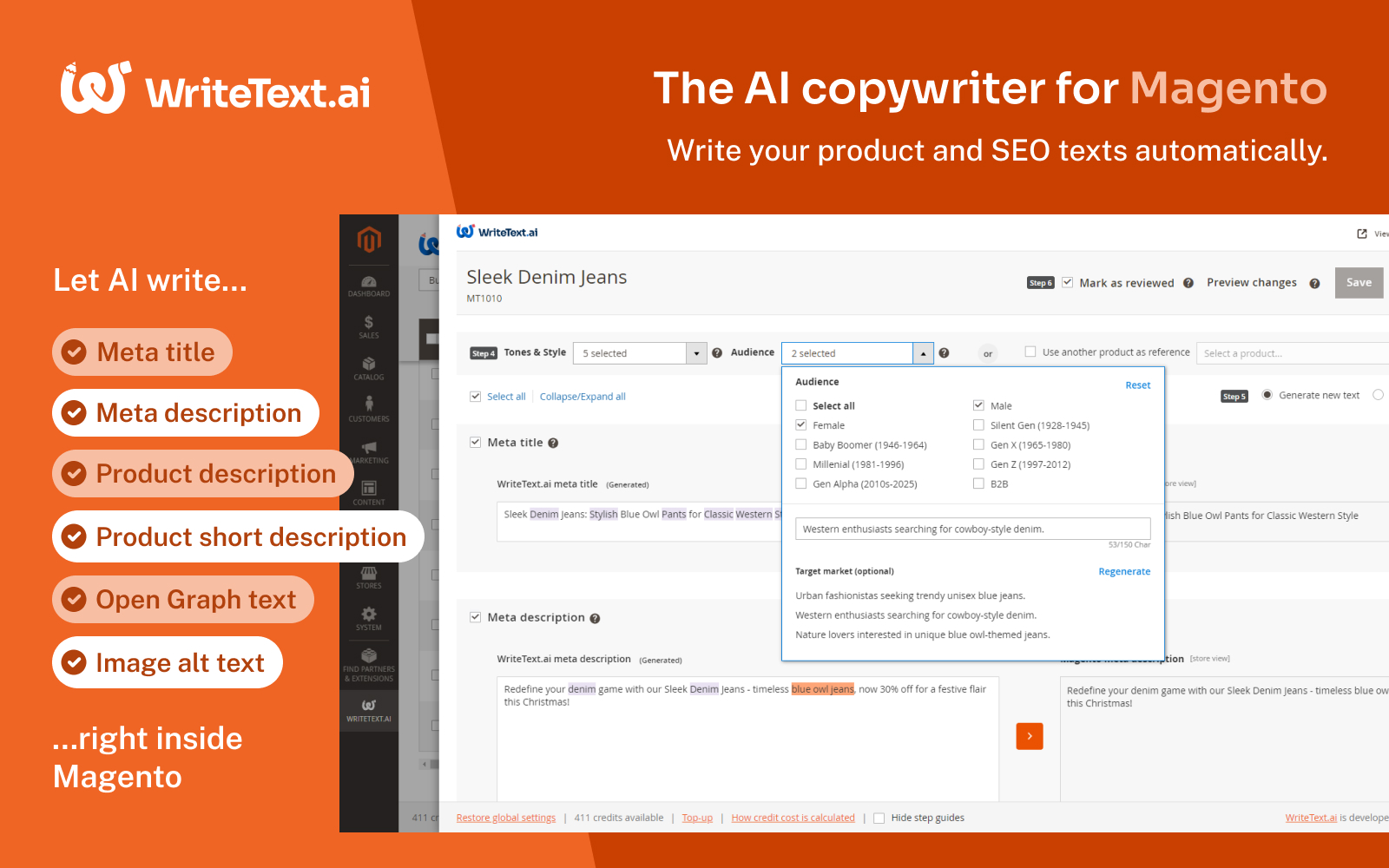This screenshot has height=868, width=1389.
Task: Enable the Mark as reviewed checkbox
Action: click(1067, 282)
